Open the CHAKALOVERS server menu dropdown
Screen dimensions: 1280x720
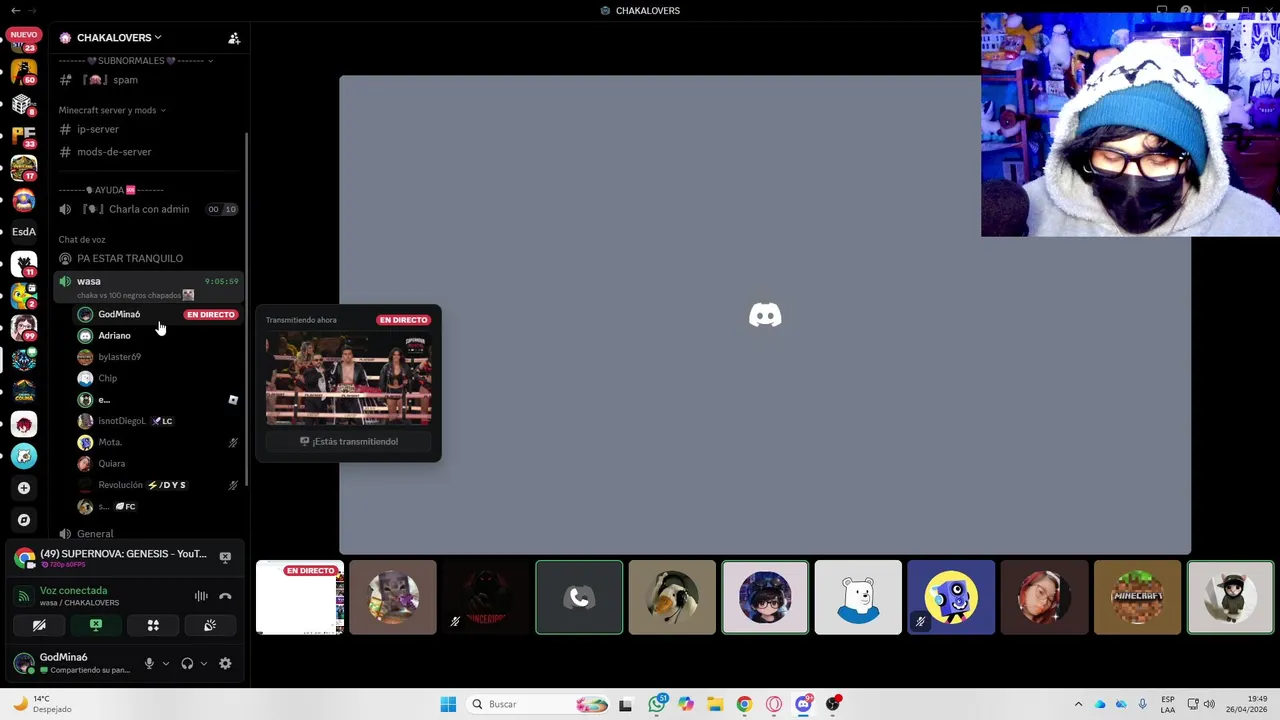118,37
